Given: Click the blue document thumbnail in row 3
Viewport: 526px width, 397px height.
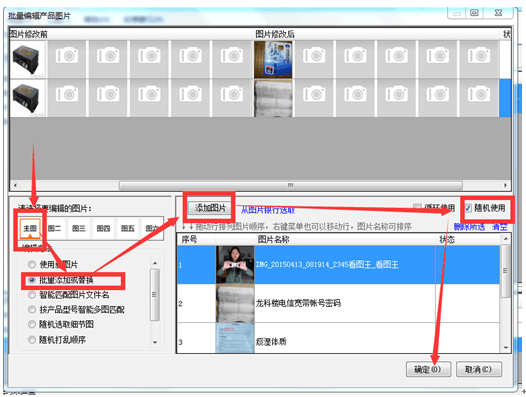Looking at the screenshot, I should [x=235, y=338].
